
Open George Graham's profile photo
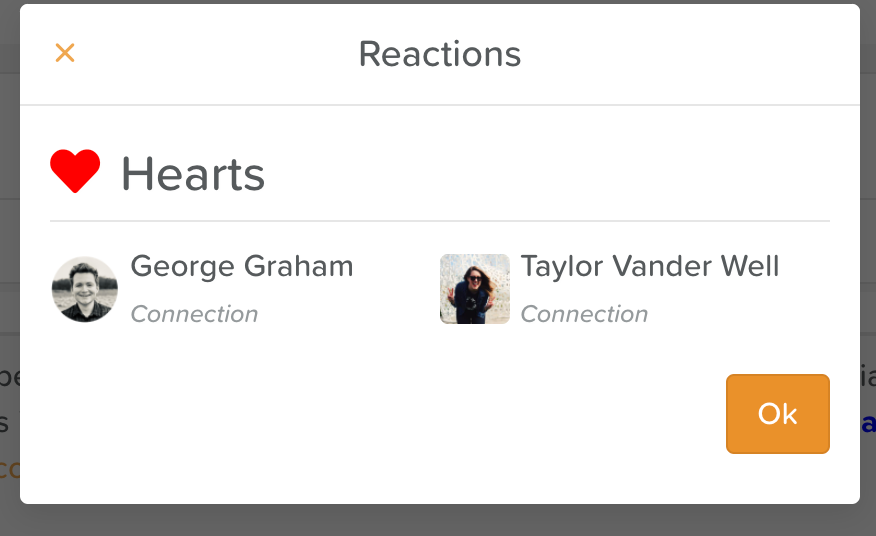85,289
